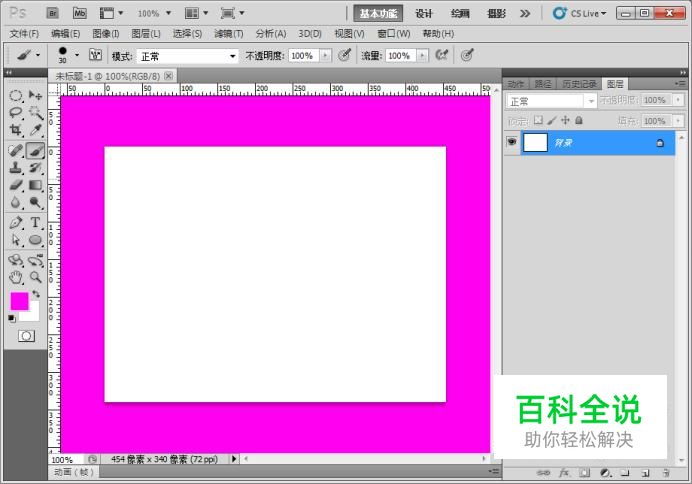Open the 文件(F) menu

24,34
